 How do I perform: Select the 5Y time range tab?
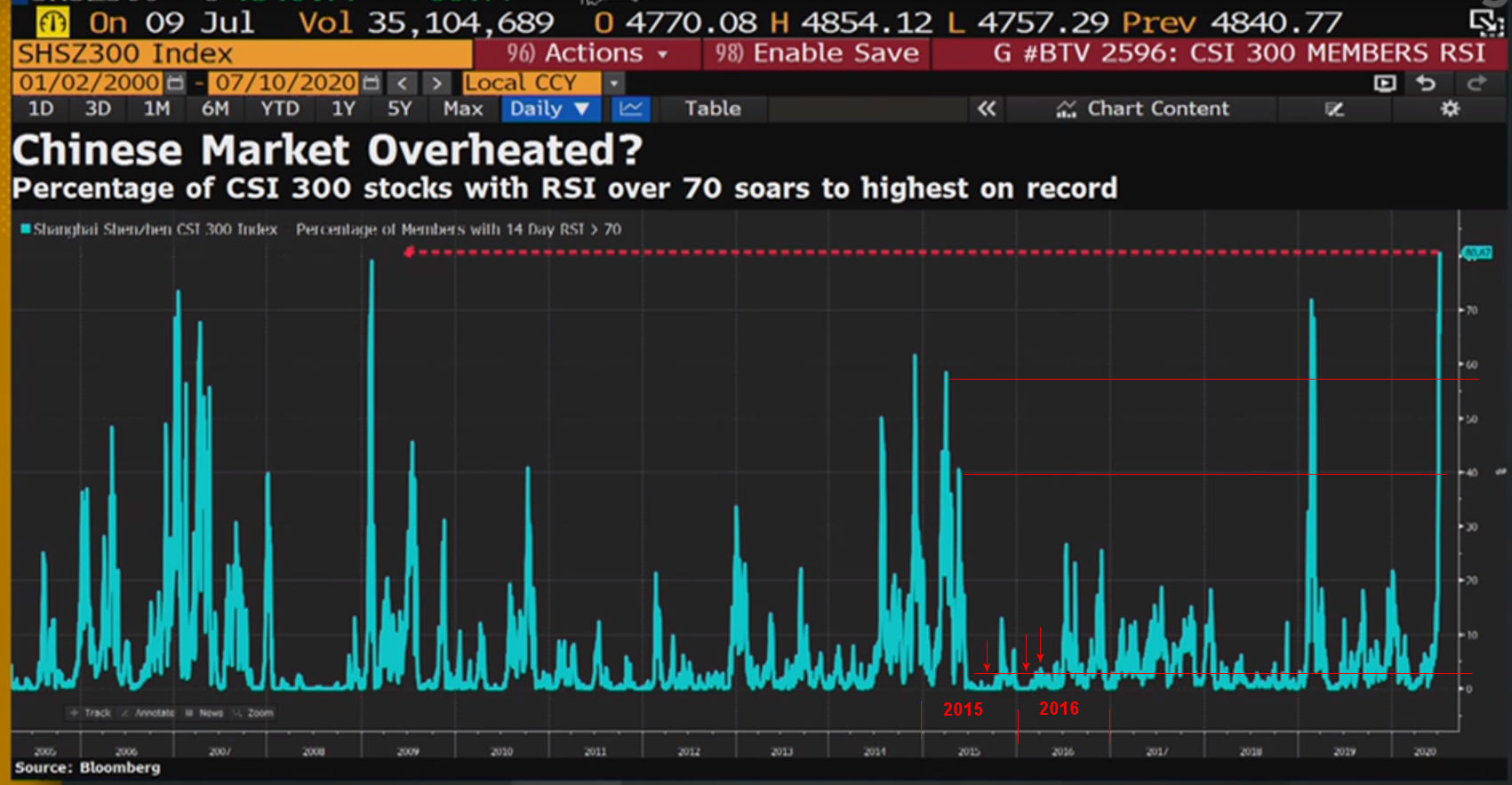(x=399, y=108)
